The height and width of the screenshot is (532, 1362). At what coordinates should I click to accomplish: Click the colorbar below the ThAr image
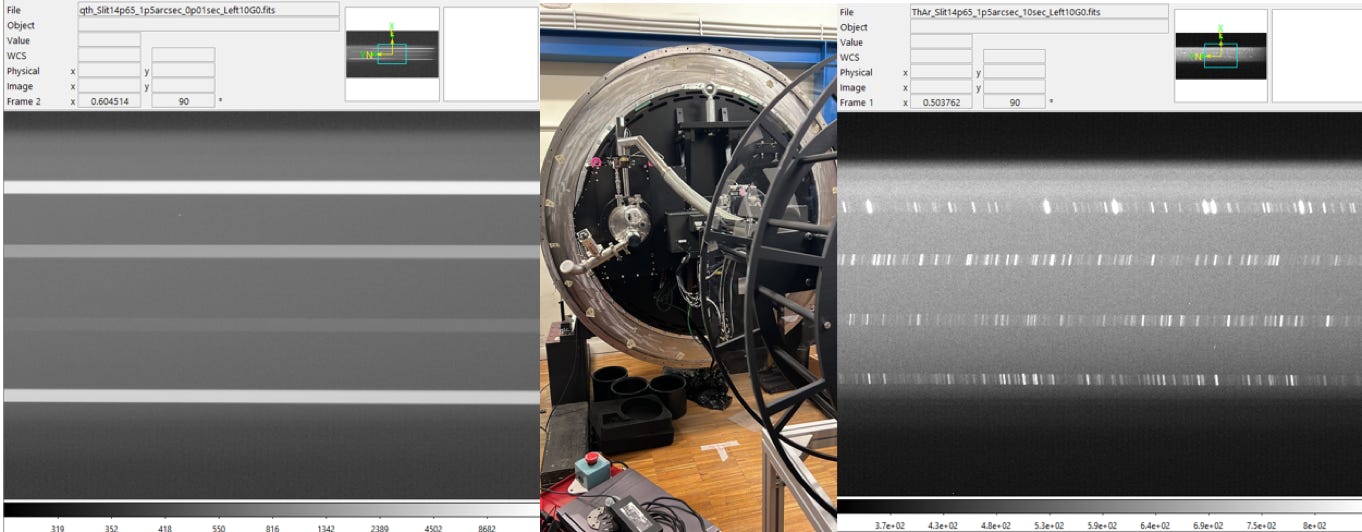tap(1097, 506)
